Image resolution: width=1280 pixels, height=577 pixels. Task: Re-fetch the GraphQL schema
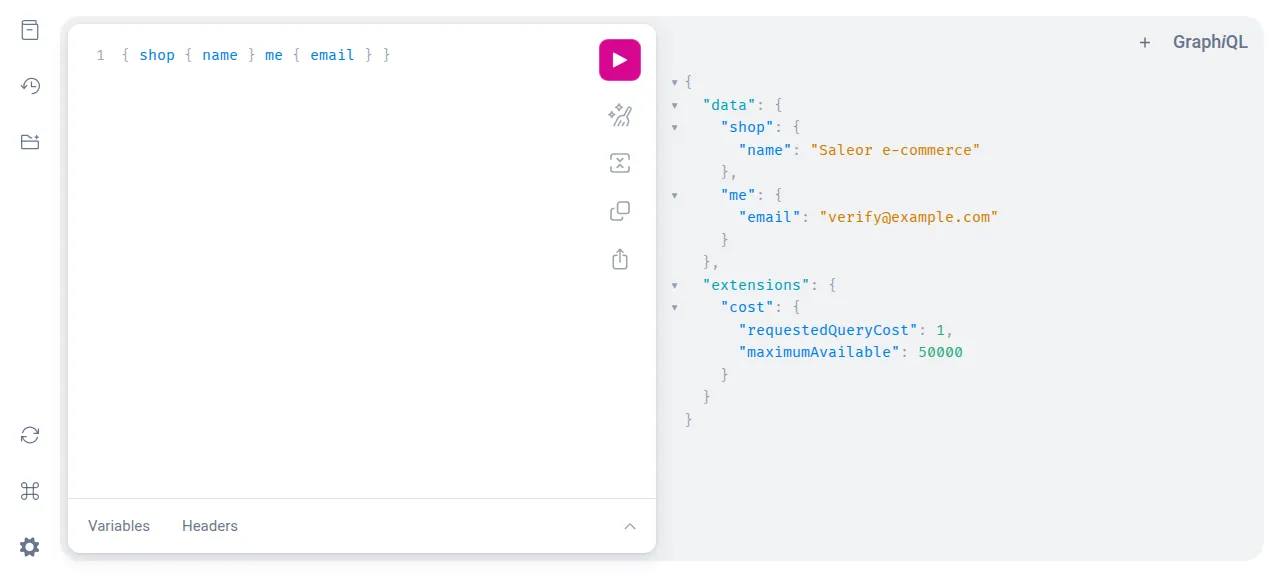(x=30, y=435)
